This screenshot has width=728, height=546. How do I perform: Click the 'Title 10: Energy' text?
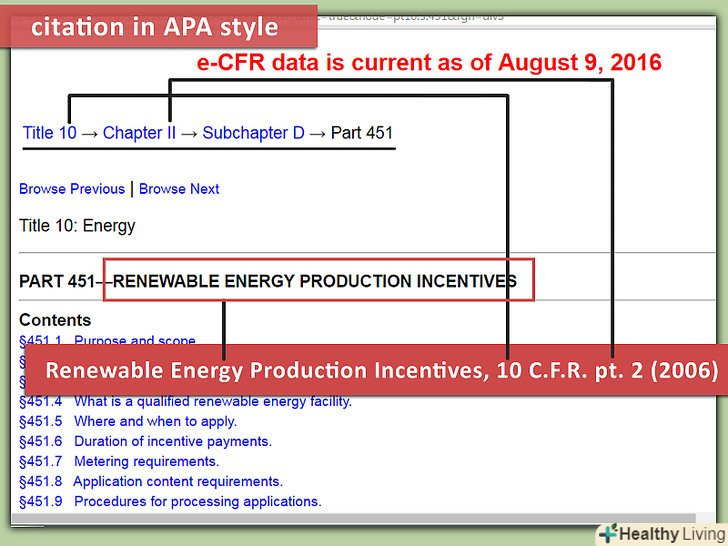click(77, 225)
